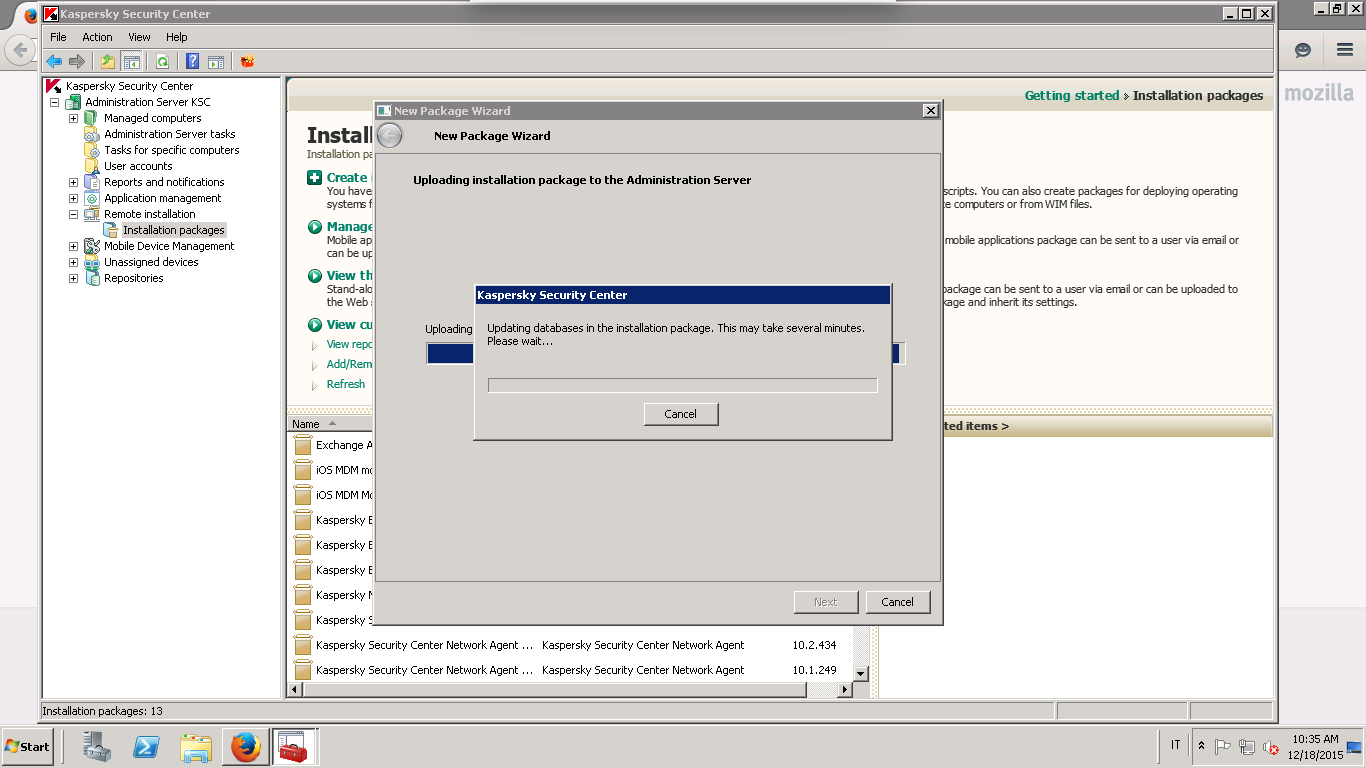The image size is (1366, 768).
Task: Select Network Agent row with version 10.2.434
Action: click(570, 645)
